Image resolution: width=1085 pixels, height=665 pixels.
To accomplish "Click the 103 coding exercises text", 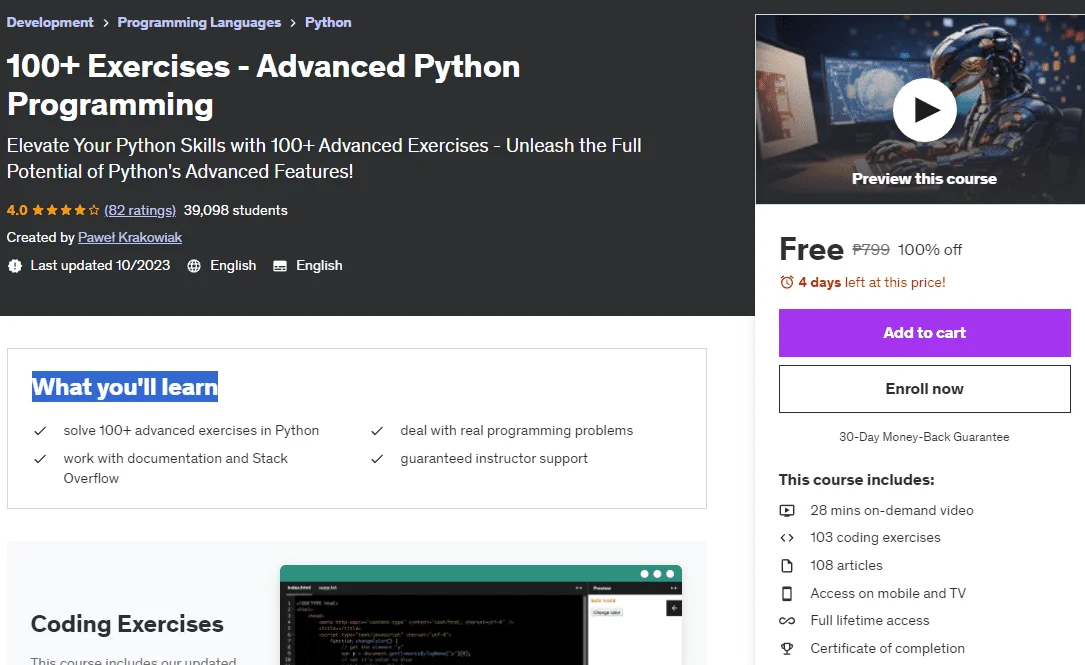I will 875,538.
